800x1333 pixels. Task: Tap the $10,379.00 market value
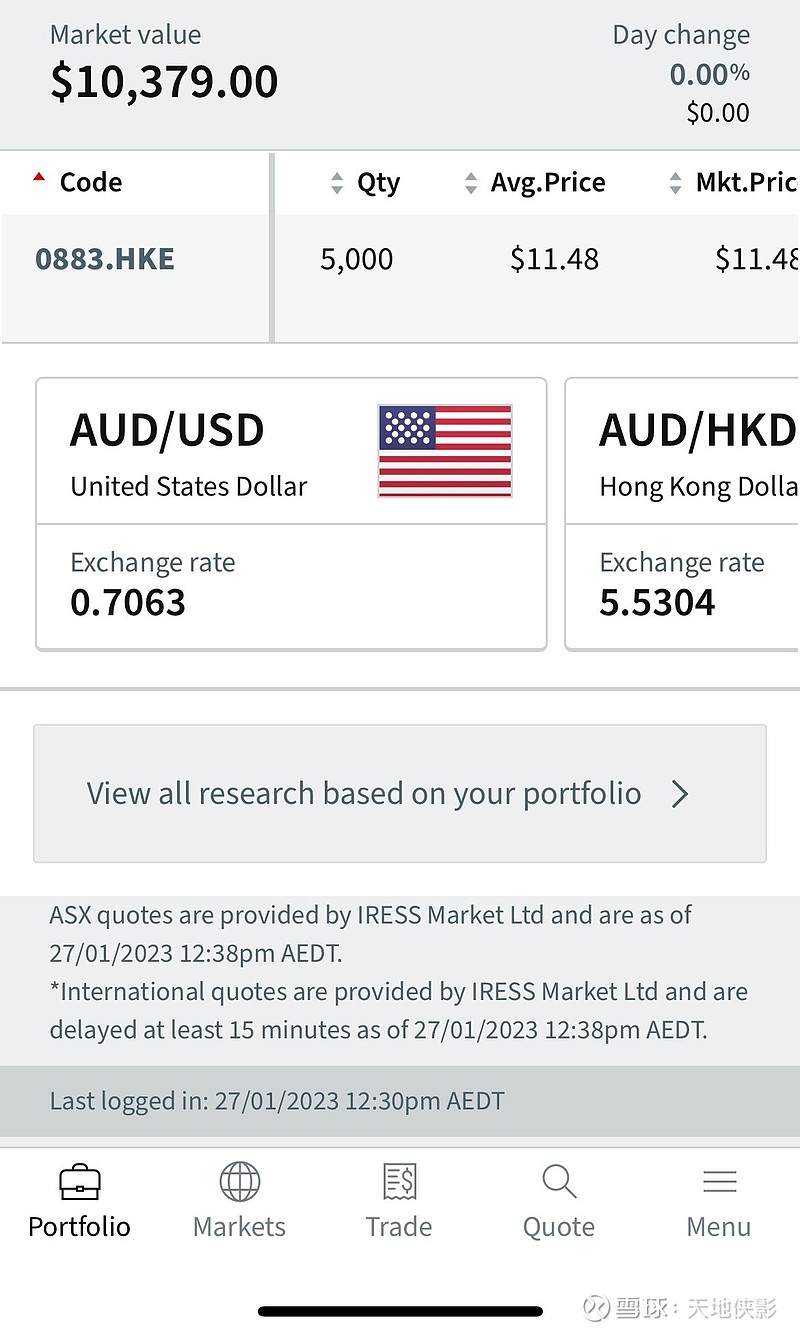coord(164,82)
